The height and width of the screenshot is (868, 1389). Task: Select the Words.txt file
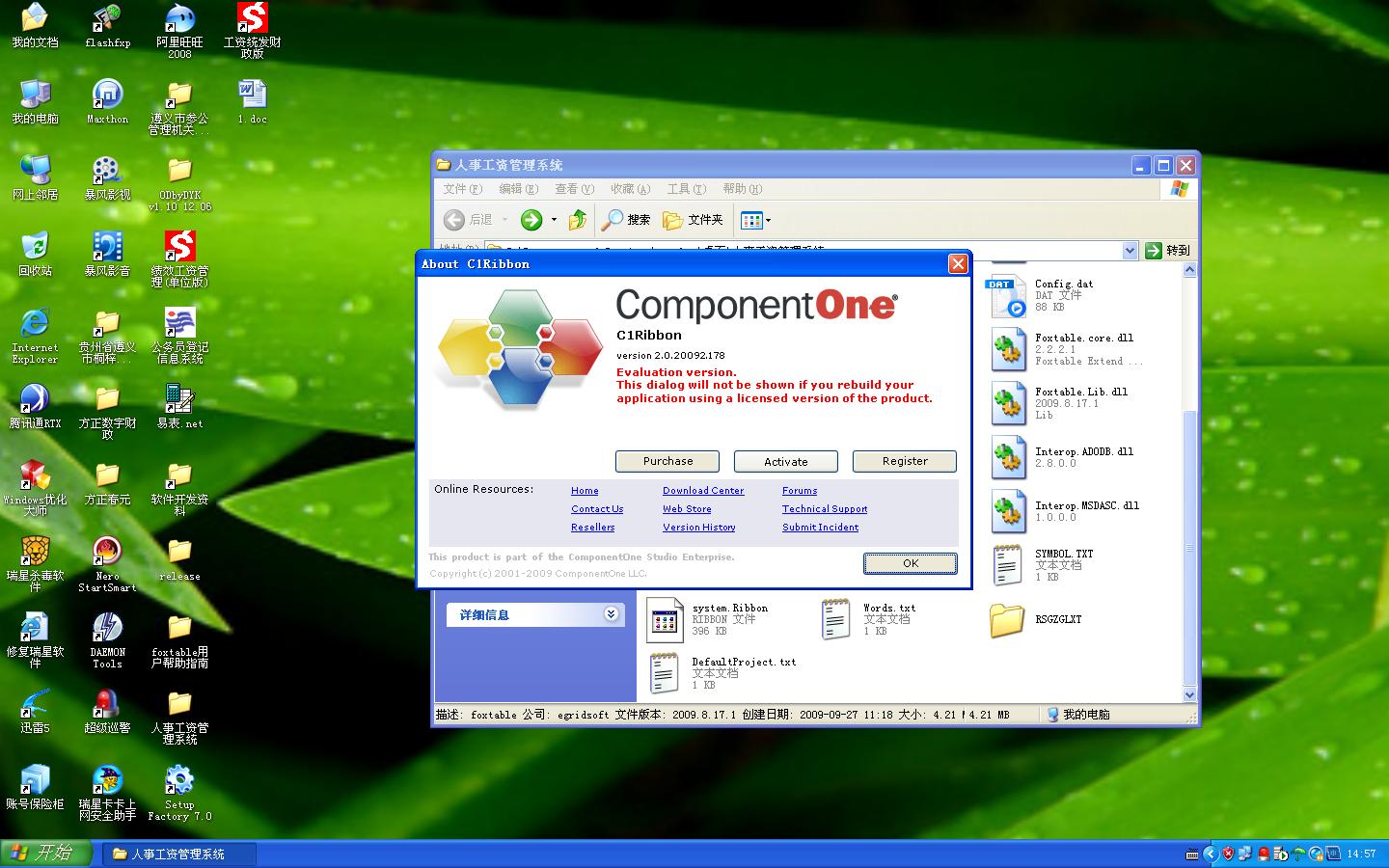(868, 619)
